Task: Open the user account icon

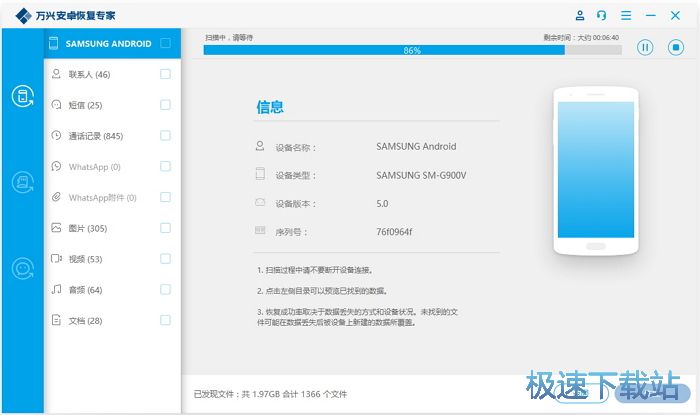Action: (579, 16)
